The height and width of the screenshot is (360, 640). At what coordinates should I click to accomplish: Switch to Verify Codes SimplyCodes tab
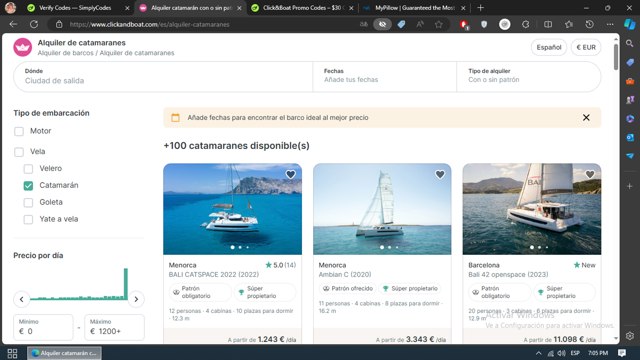click(75, 8)
